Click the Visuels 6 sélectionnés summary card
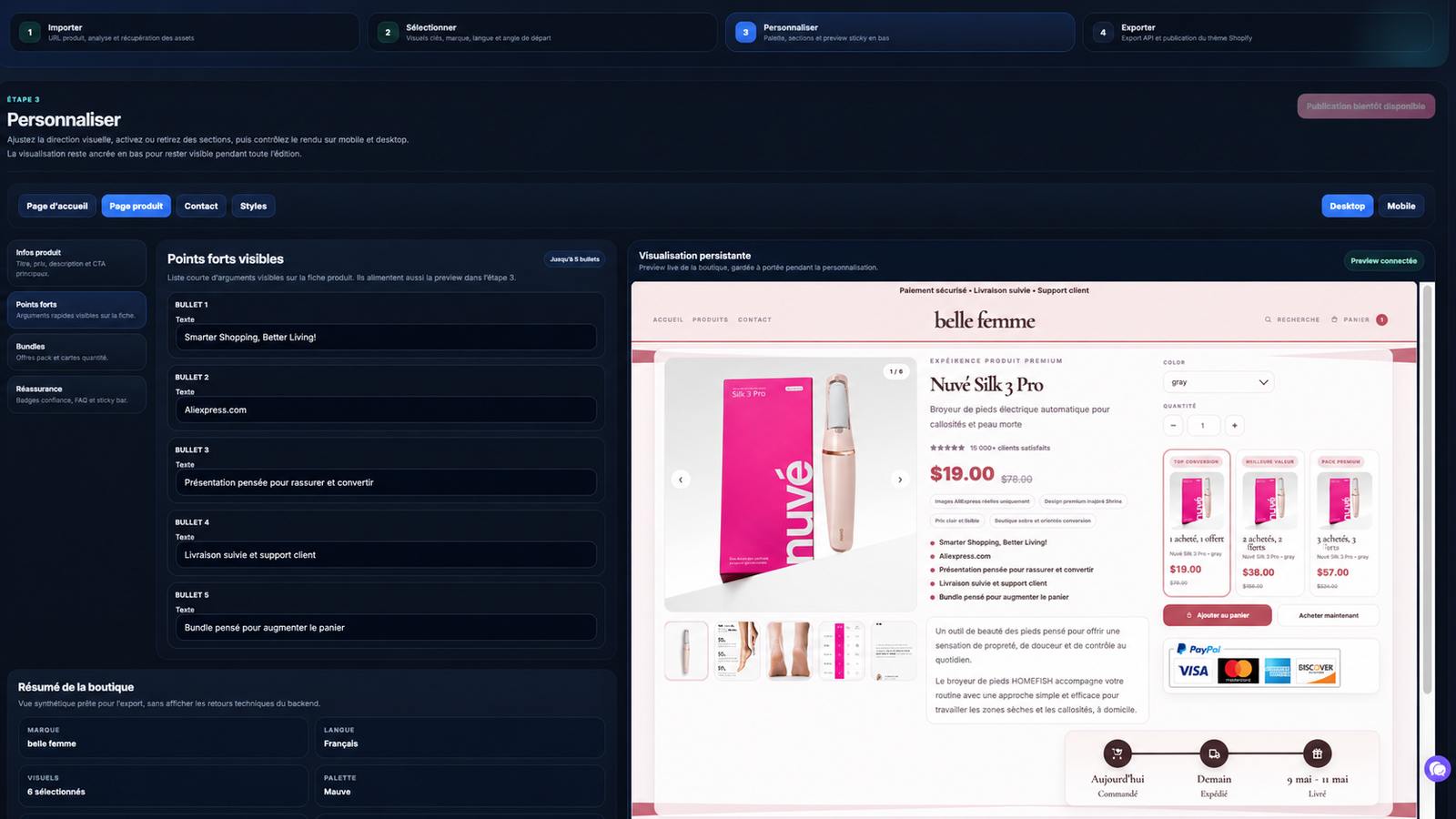 164,785
